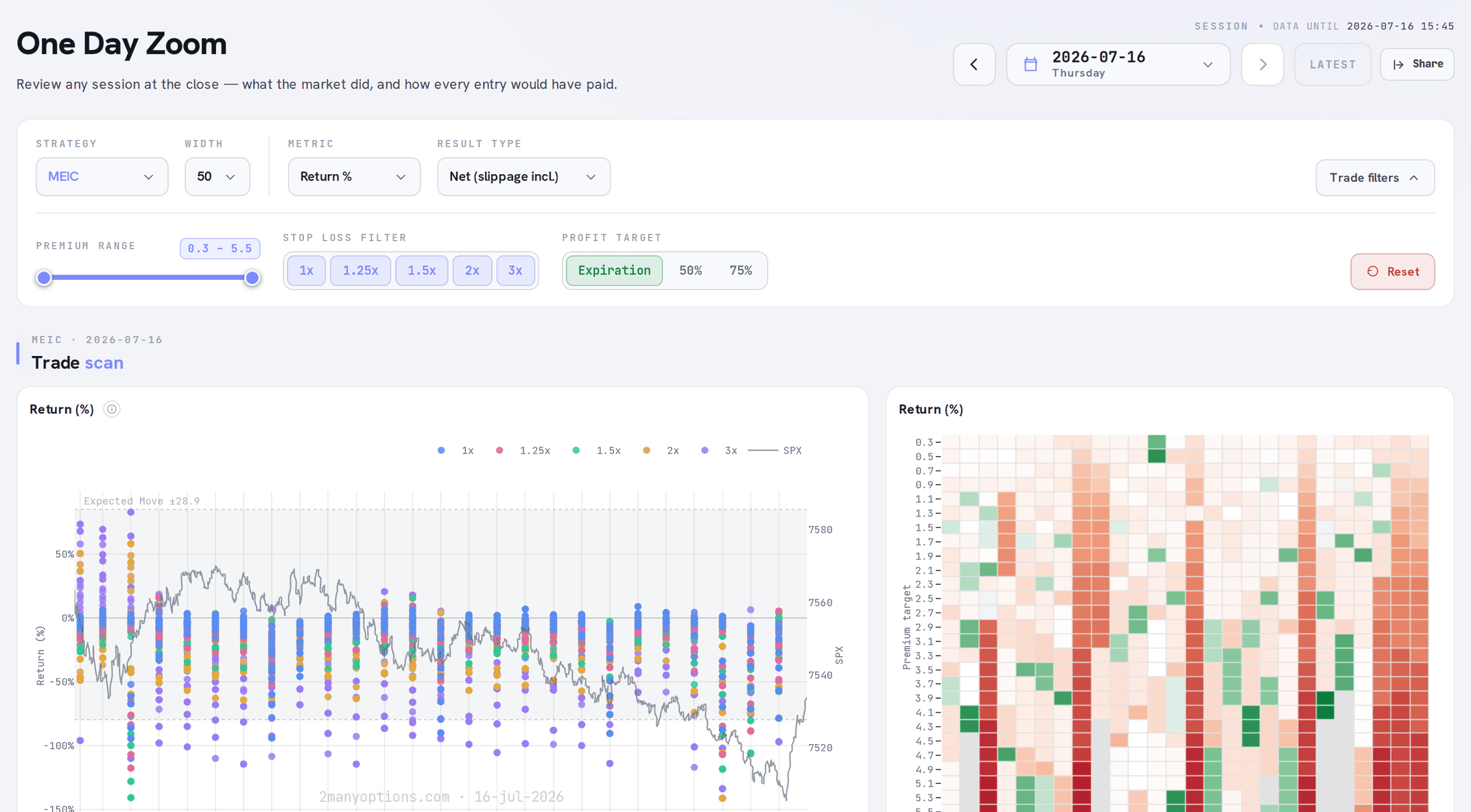Click the Reset filters button
1471x812 pixels.
[x=1392, y=272]
